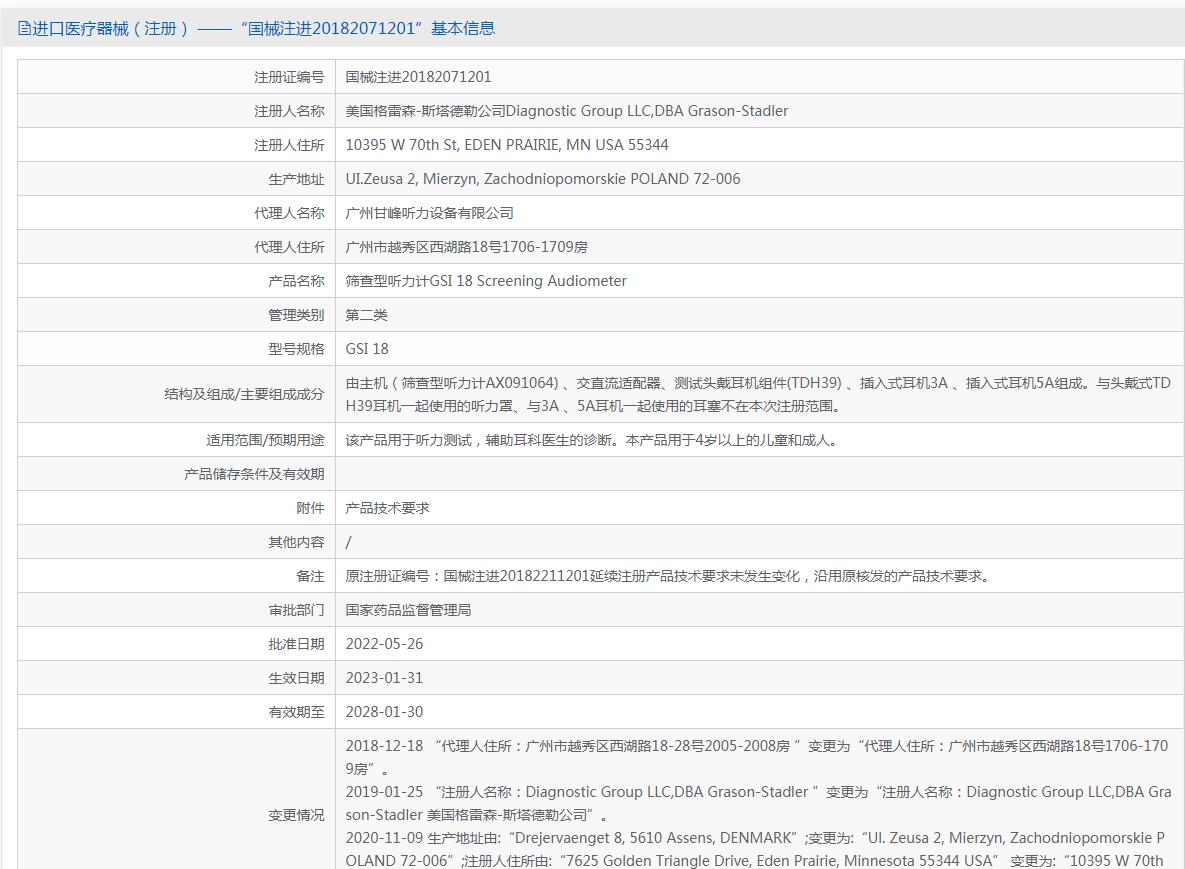1185x869 pixels.
Task: Click approval department 国家药品监督管理局
Action: click(408, 611)
